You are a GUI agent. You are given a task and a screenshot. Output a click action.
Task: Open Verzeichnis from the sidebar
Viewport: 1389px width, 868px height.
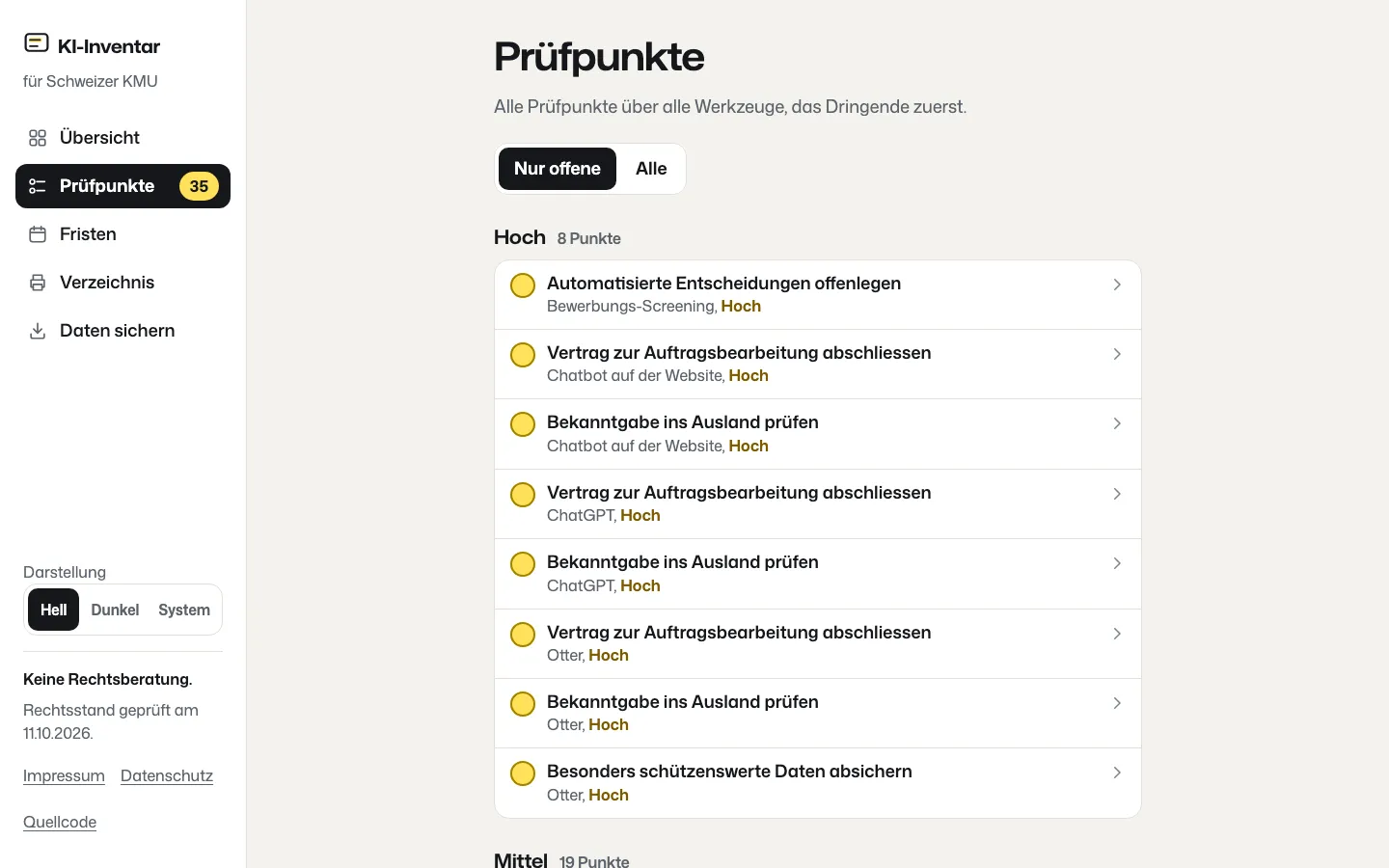click(123, 283)
